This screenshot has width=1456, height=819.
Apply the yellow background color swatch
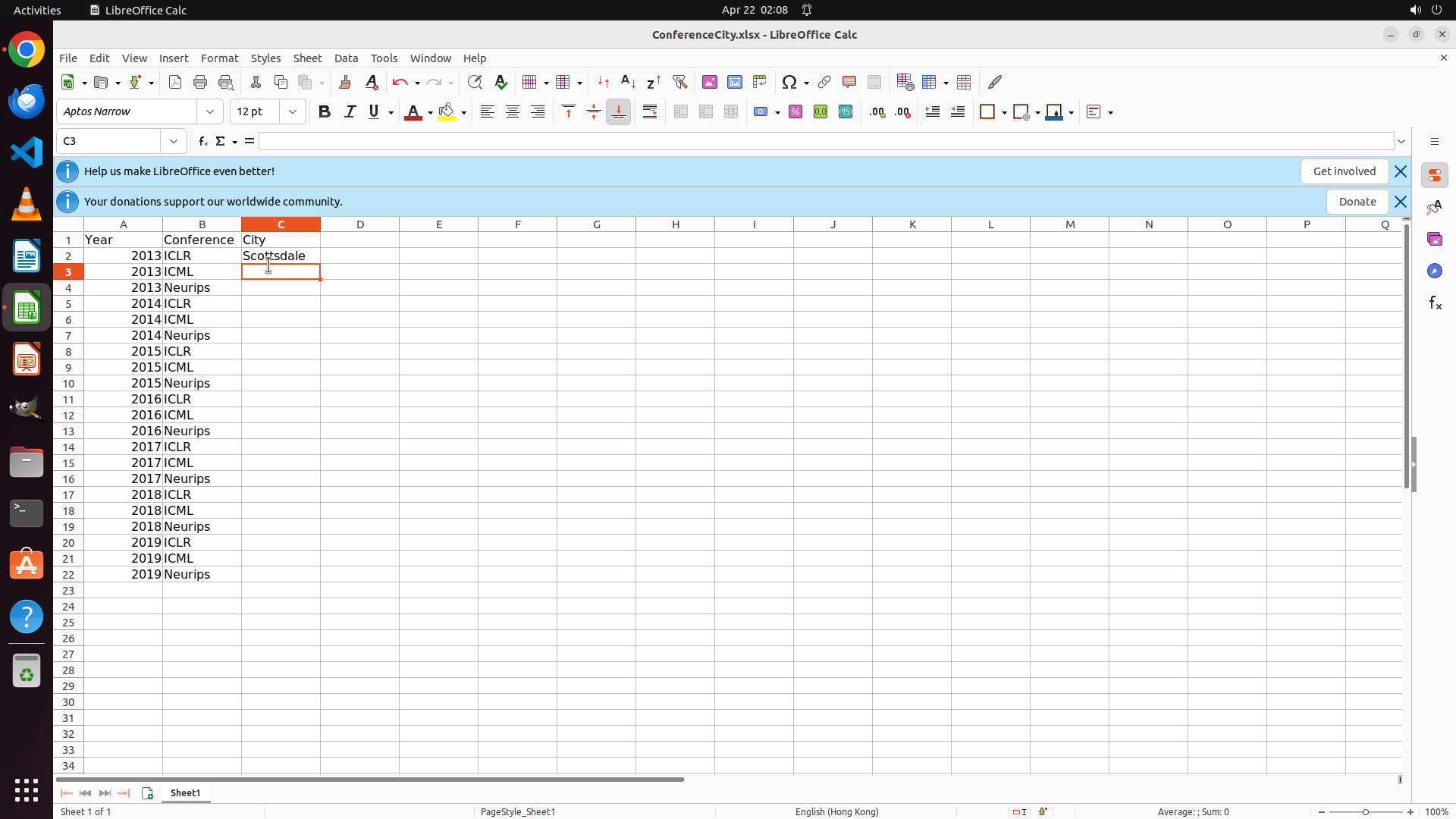click(446, 111)
